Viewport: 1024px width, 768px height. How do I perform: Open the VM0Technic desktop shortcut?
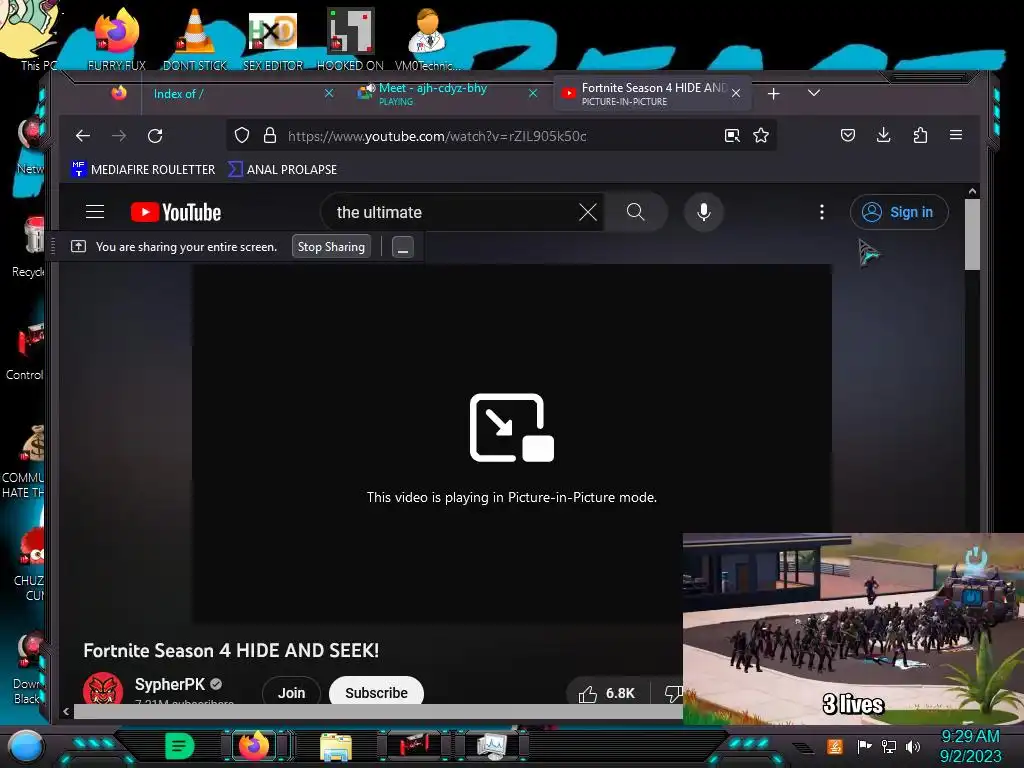[x=427, y=39]
